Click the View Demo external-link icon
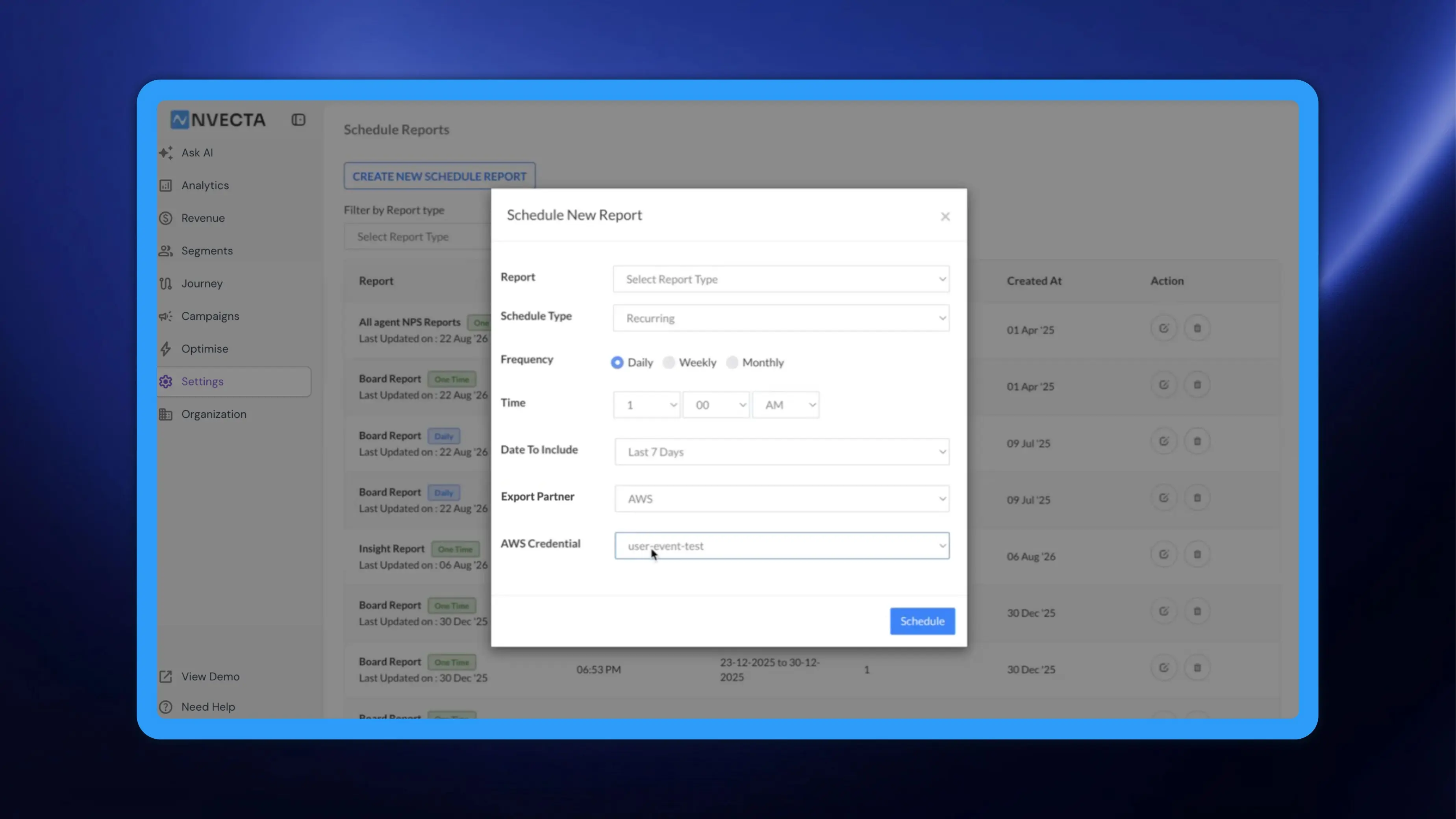The width and height of the screenshot is (1456, 819). coord(166,676)
